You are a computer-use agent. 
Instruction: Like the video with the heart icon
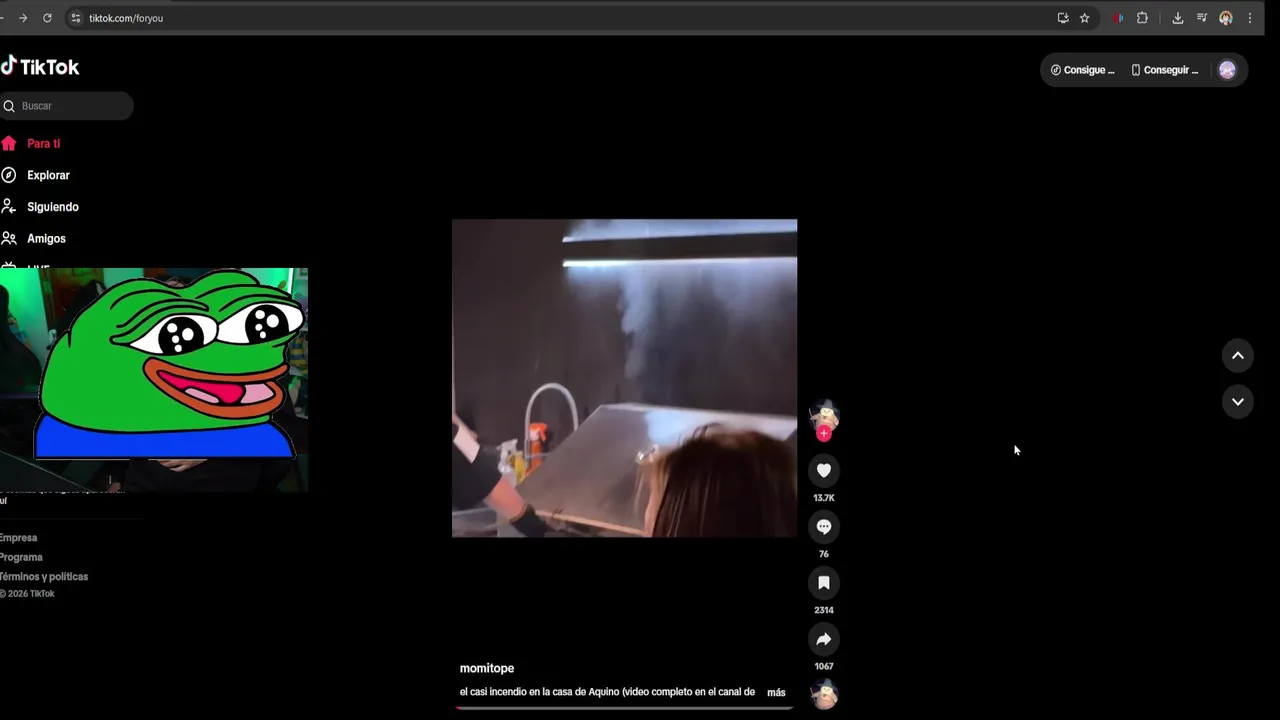(824, 471)
